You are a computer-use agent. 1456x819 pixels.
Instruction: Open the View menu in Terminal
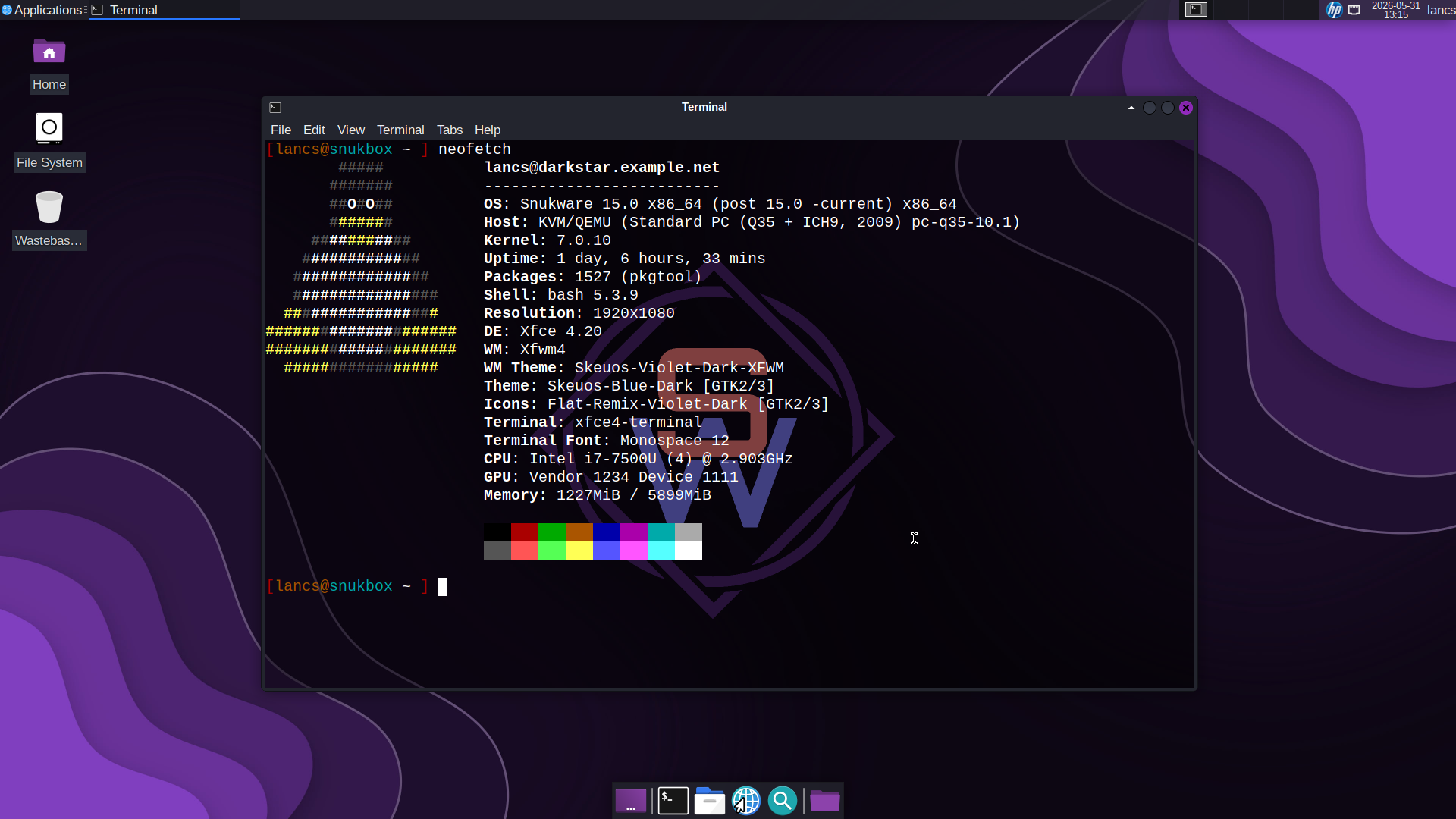point(351,130)
